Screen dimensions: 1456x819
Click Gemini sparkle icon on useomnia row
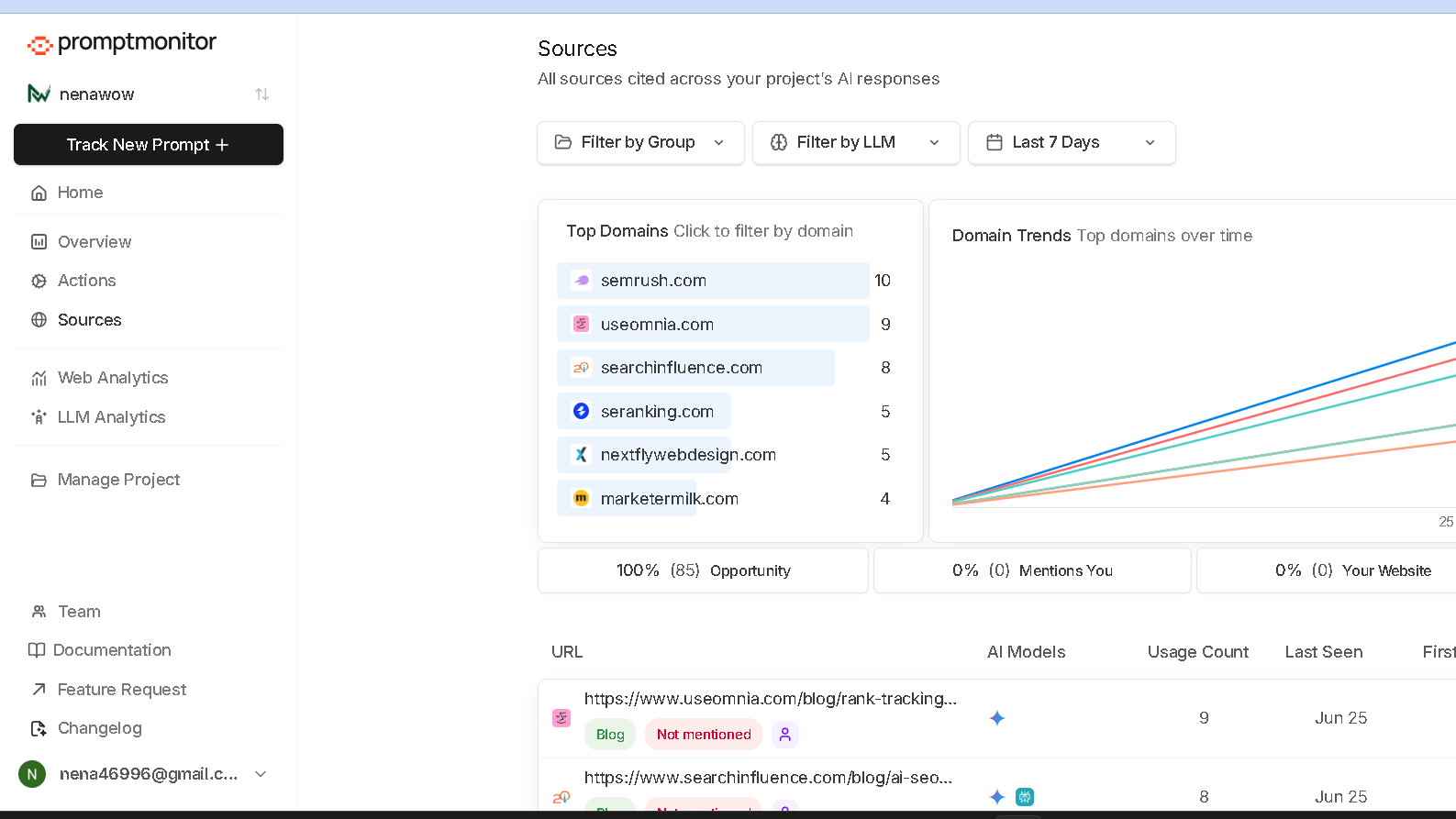997,718
